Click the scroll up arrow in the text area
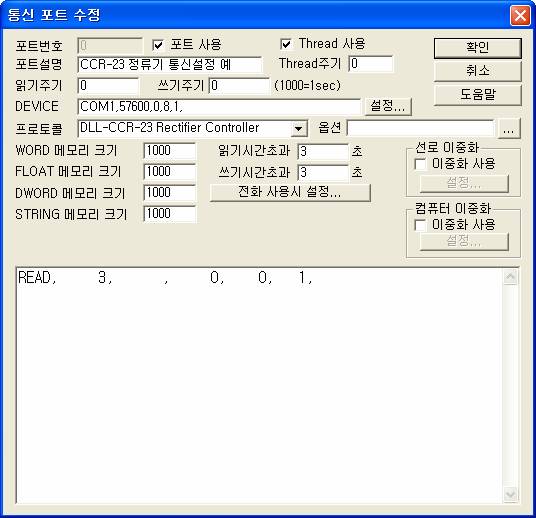The height and width of the screenshot is (518, 536). (x=510, y=277)
